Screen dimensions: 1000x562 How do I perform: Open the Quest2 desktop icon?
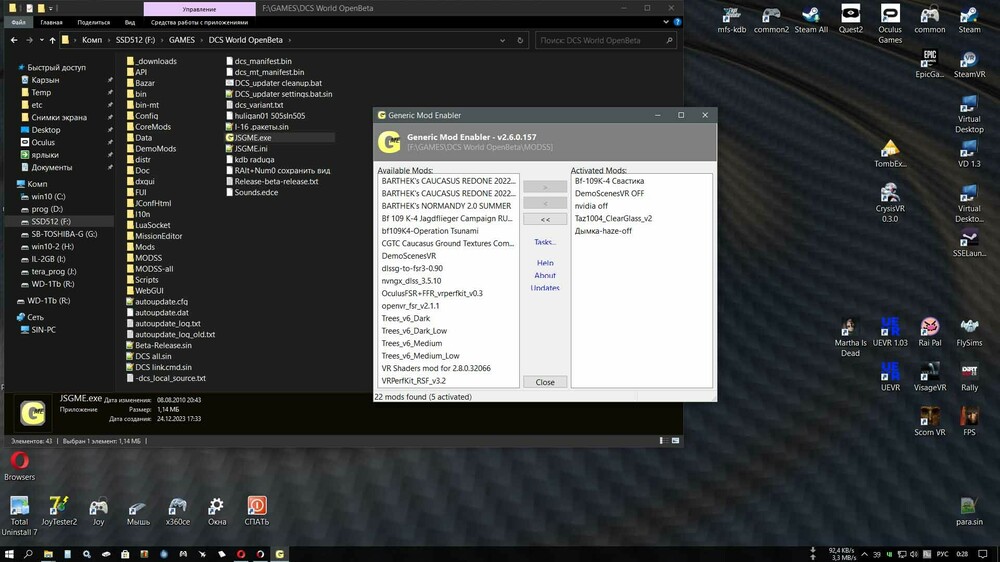point(850,19)
